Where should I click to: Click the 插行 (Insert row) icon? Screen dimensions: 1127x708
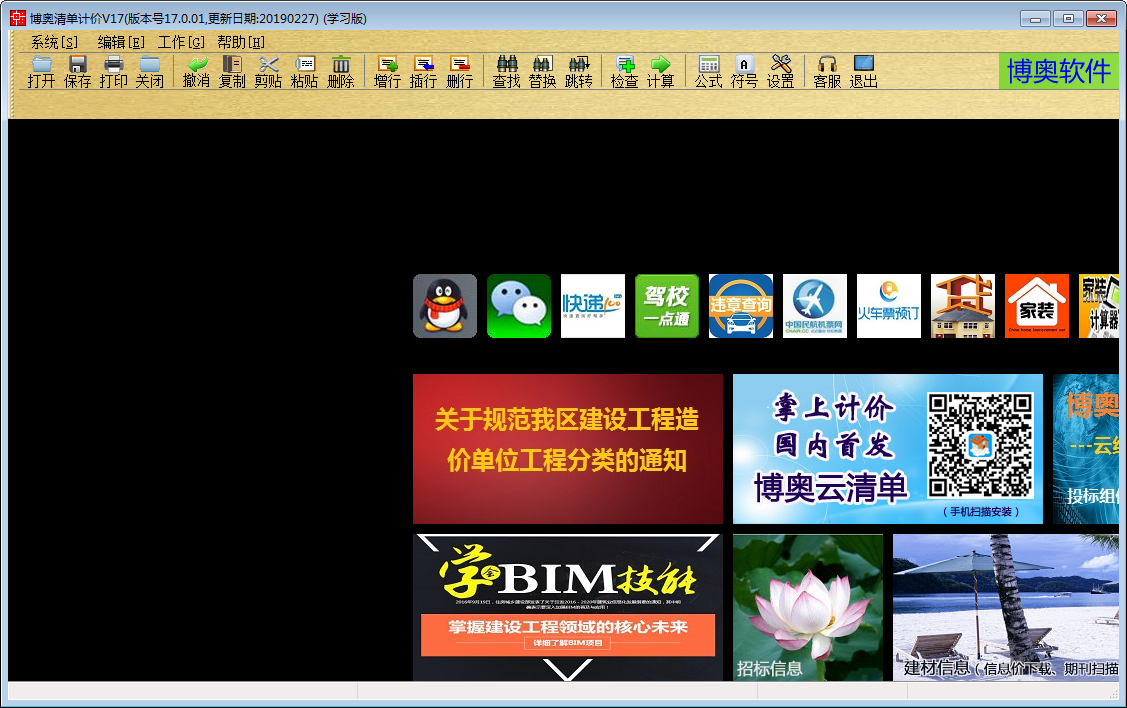click(x=423, y=72)
